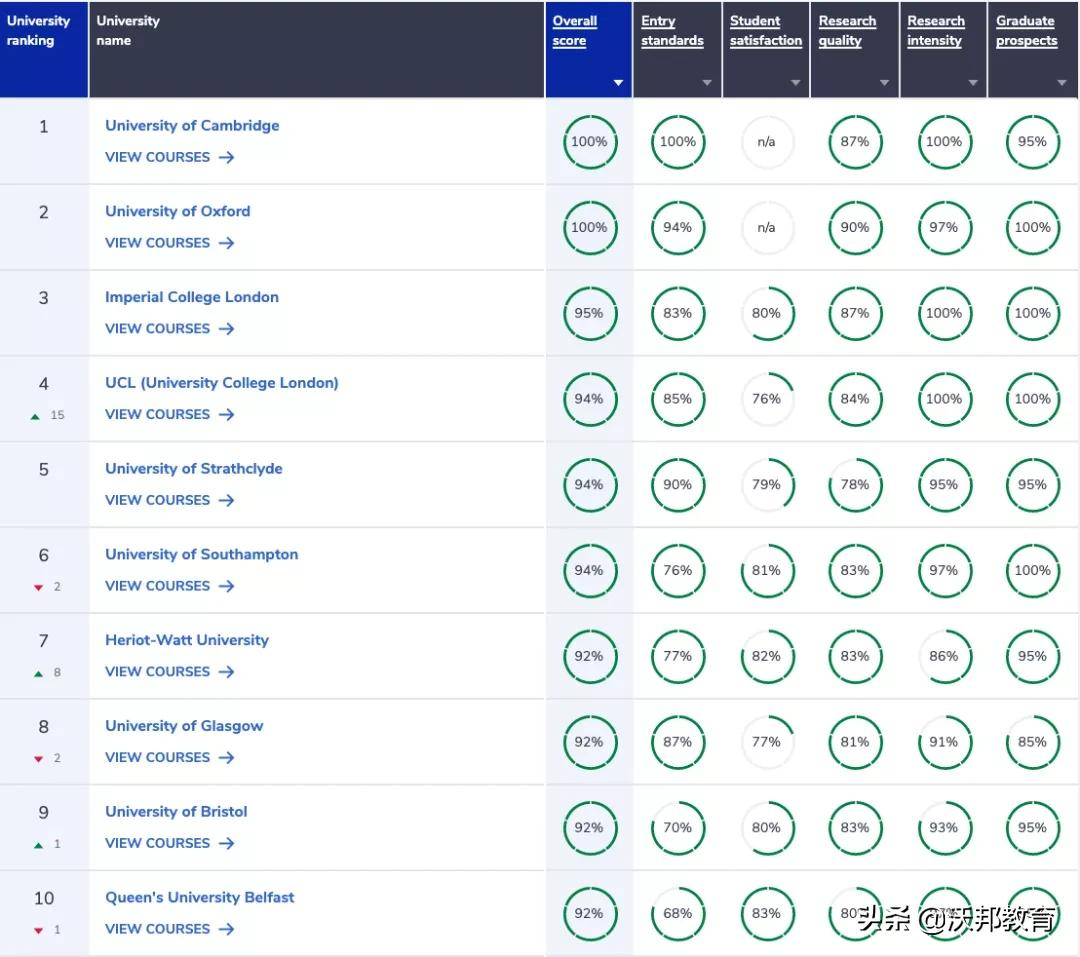Click Imperial's 80% student satisfaction circle

point(767,313)
